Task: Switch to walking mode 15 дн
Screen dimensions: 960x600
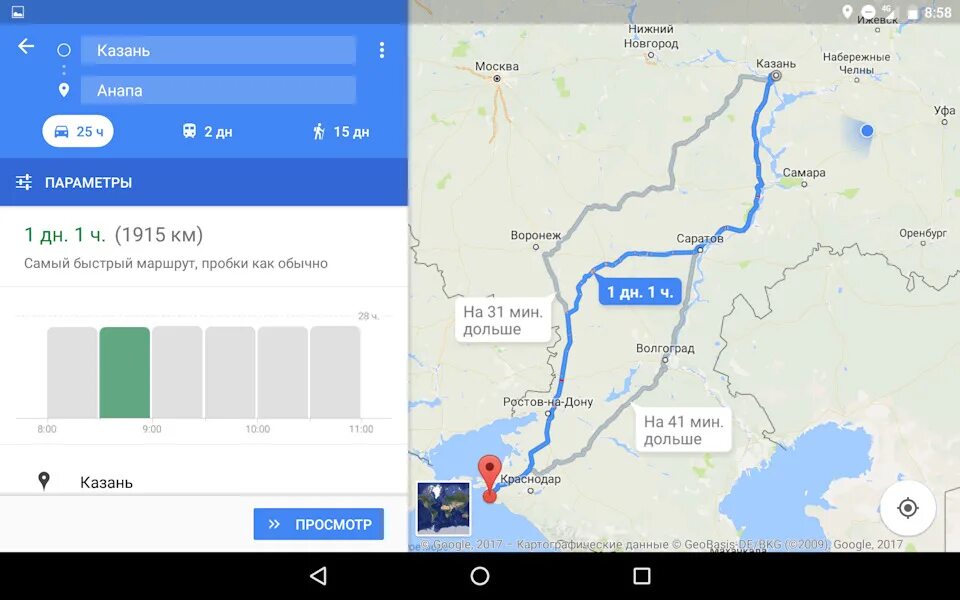Action: tap(341, 131)
